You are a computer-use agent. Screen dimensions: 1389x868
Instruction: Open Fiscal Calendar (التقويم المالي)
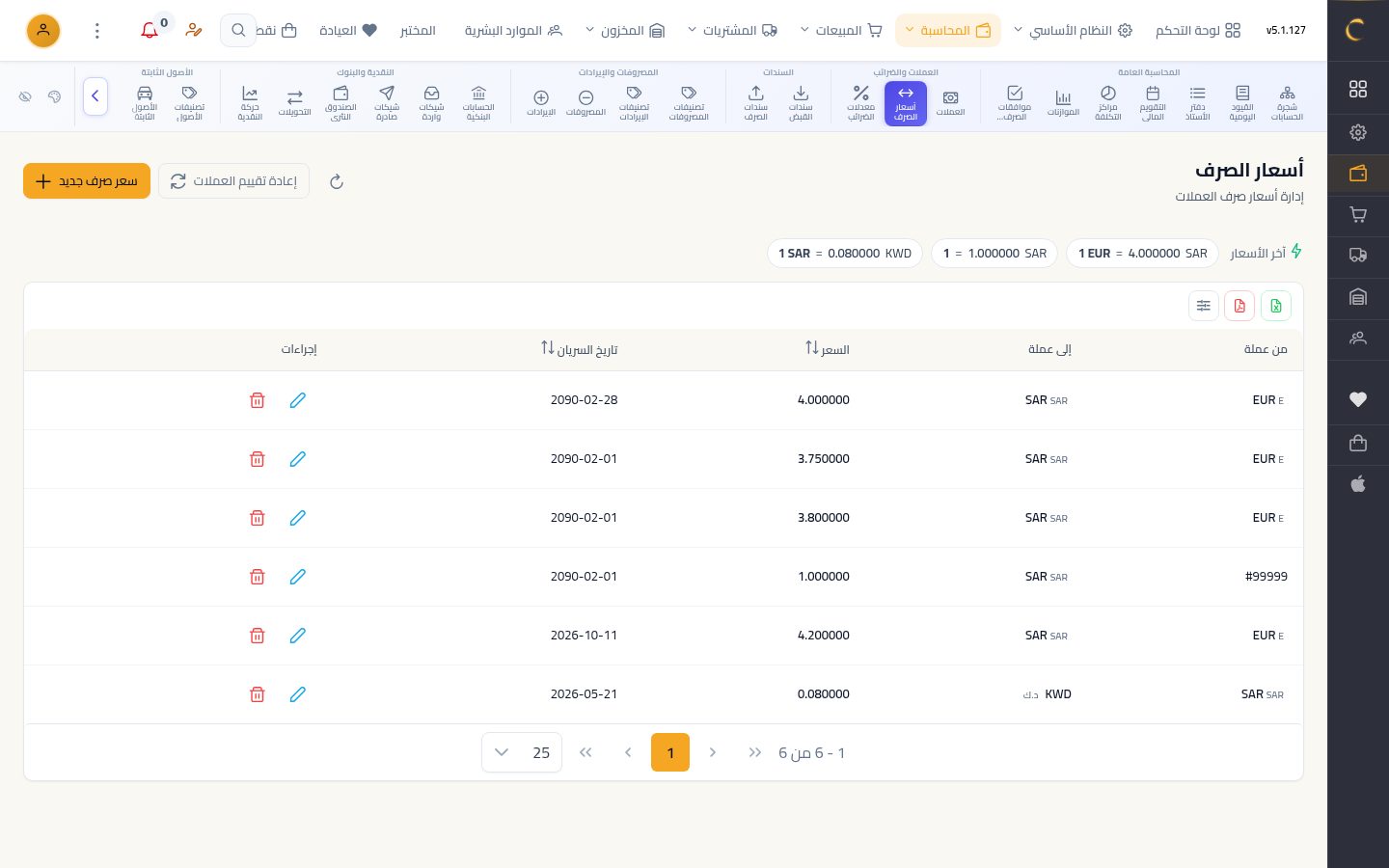click(1153, 102)
